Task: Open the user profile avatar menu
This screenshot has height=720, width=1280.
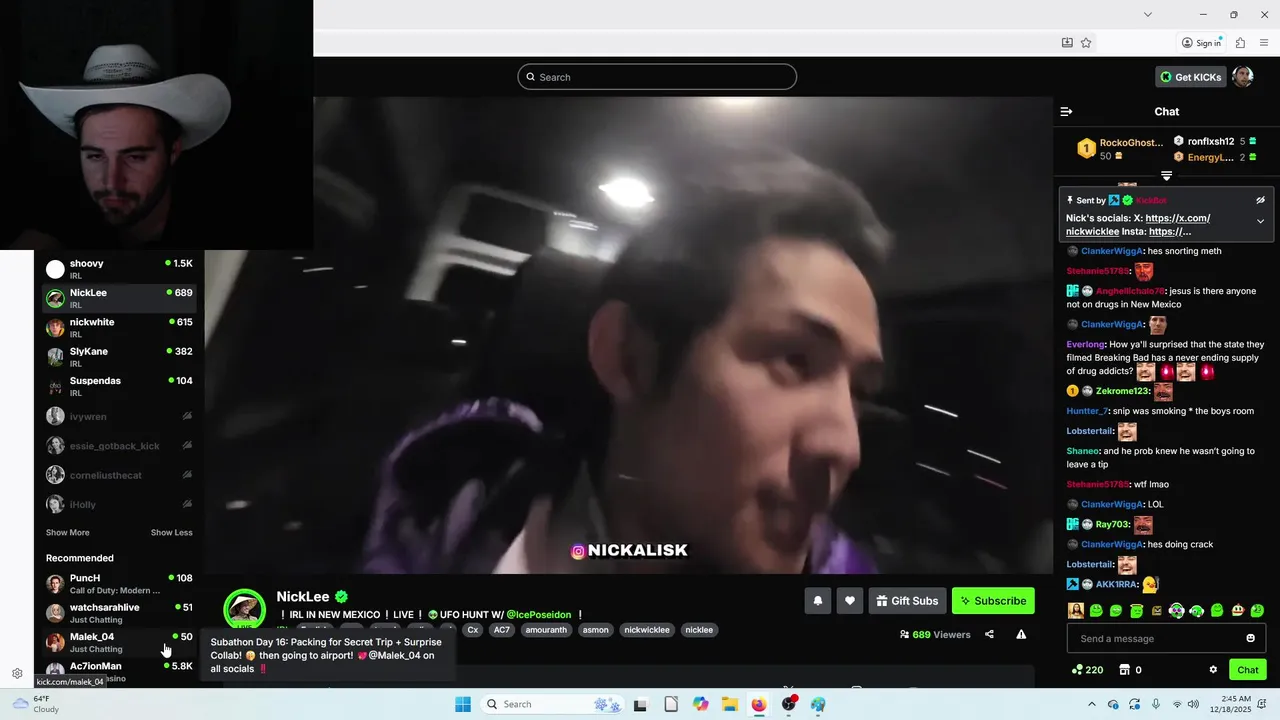Action: [x=1243, y=77]
